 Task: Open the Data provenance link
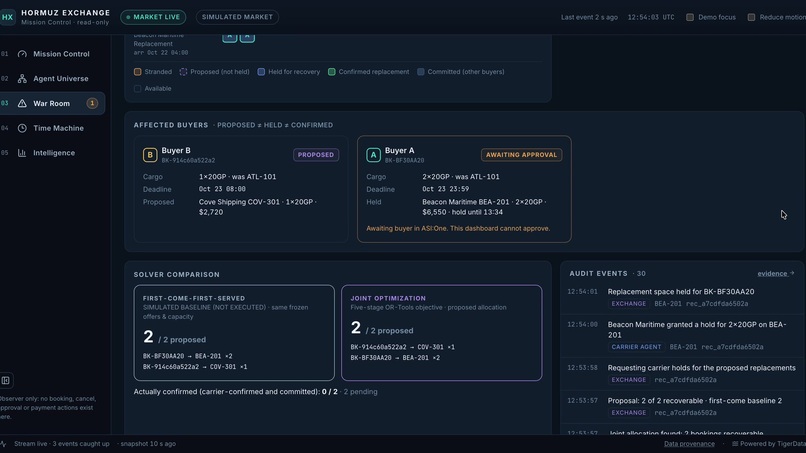689,444
